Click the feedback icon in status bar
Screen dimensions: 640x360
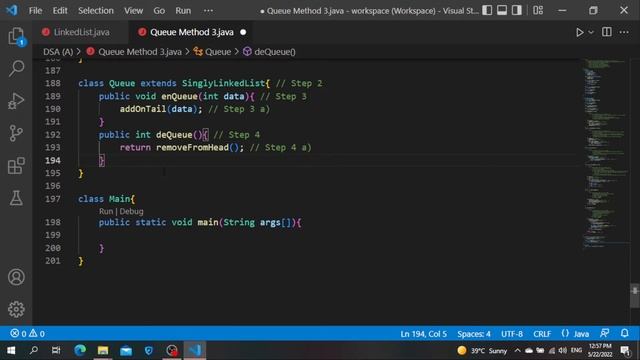pos(604,333)
